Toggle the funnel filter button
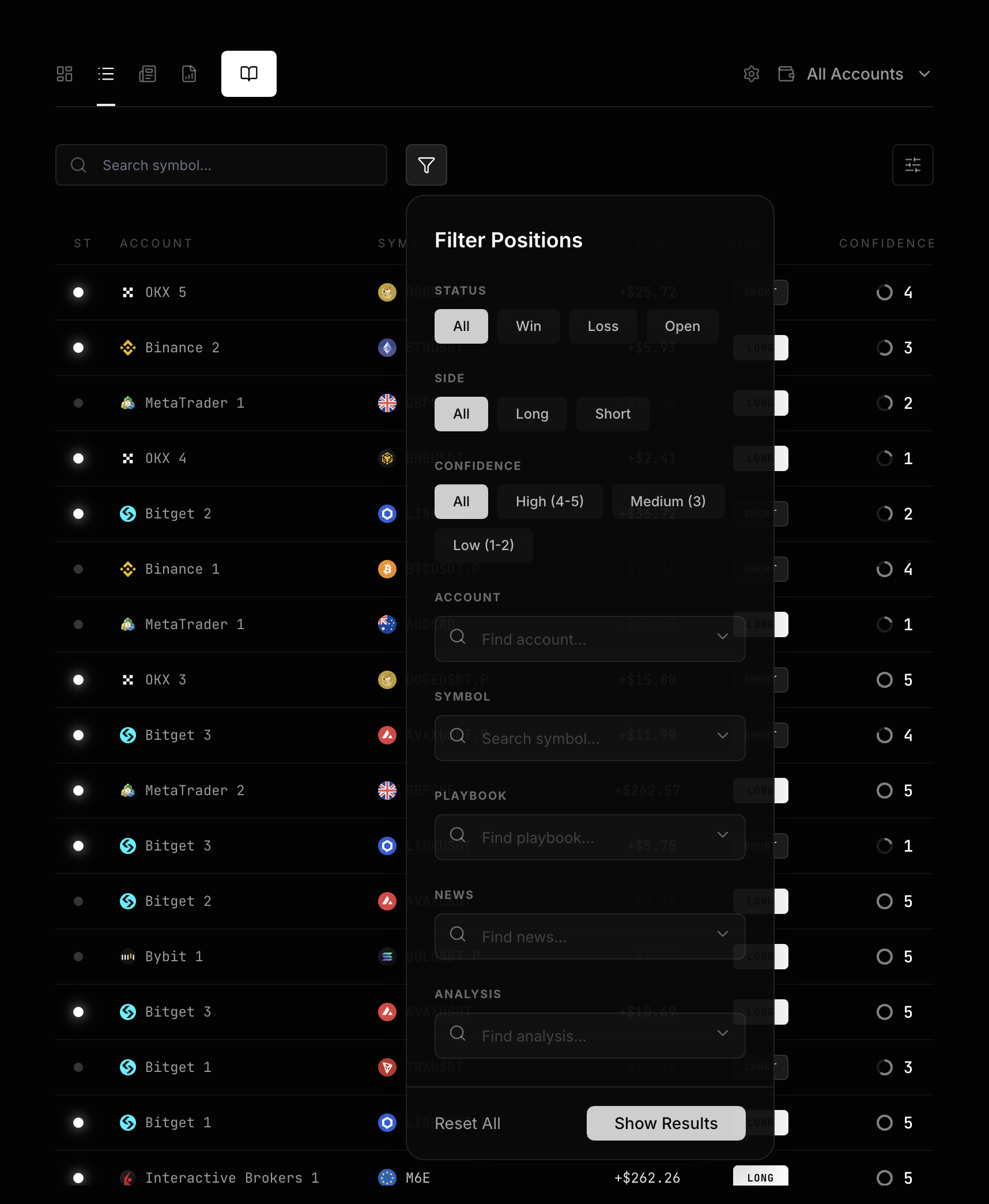The height and width of the screenshot is (1204, 989). click(426, 165)
